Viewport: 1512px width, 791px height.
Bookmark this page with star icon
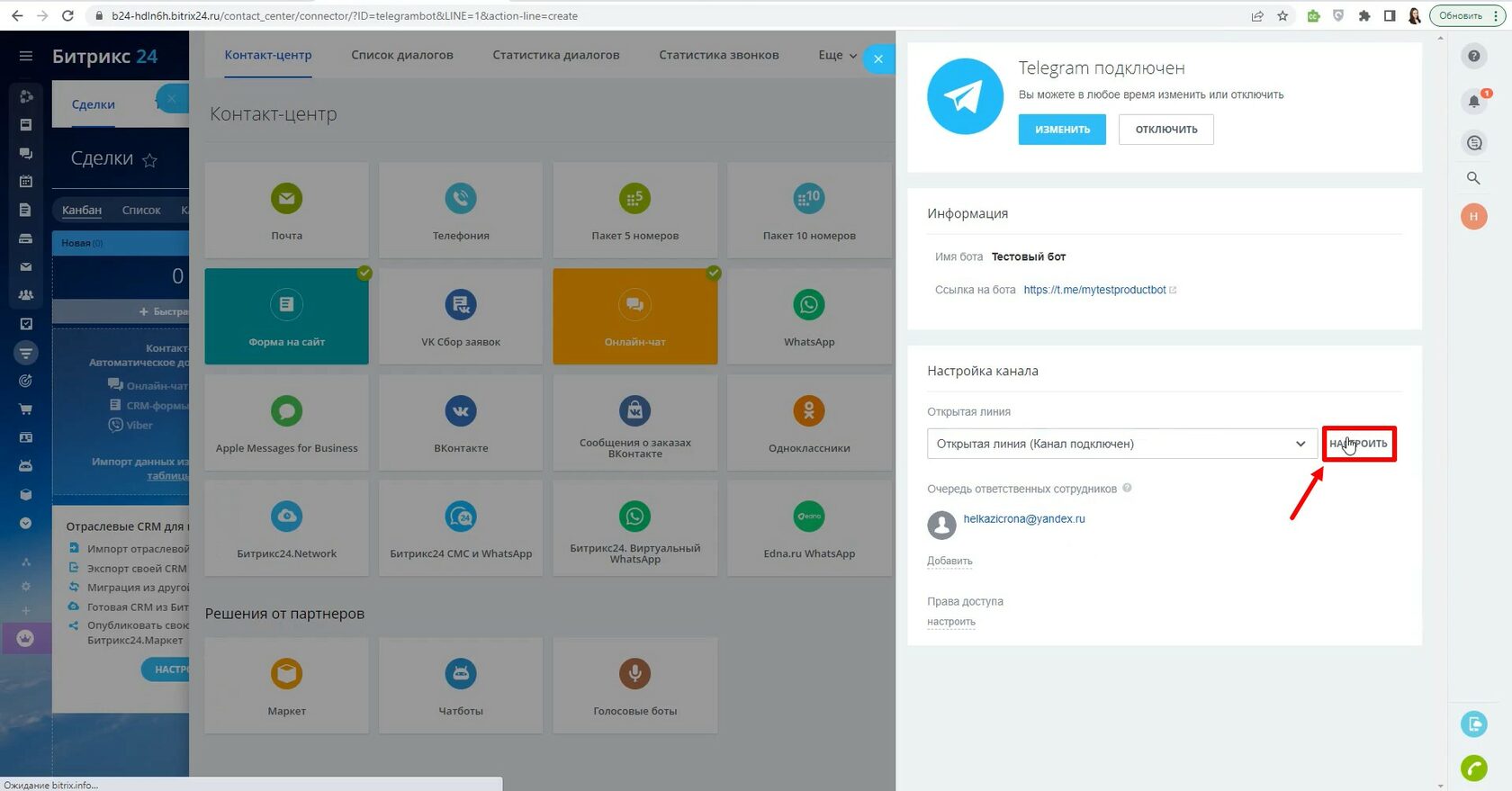pyautogui.click(x=1282, y=15)
